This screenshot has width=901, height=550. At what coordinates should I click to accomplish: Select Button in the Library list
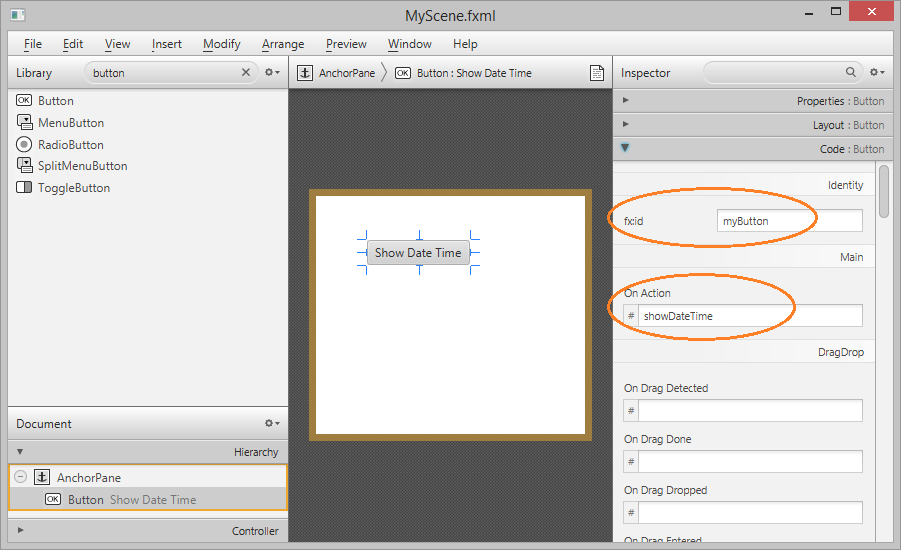pyautogui.click(x=56, y=101)
